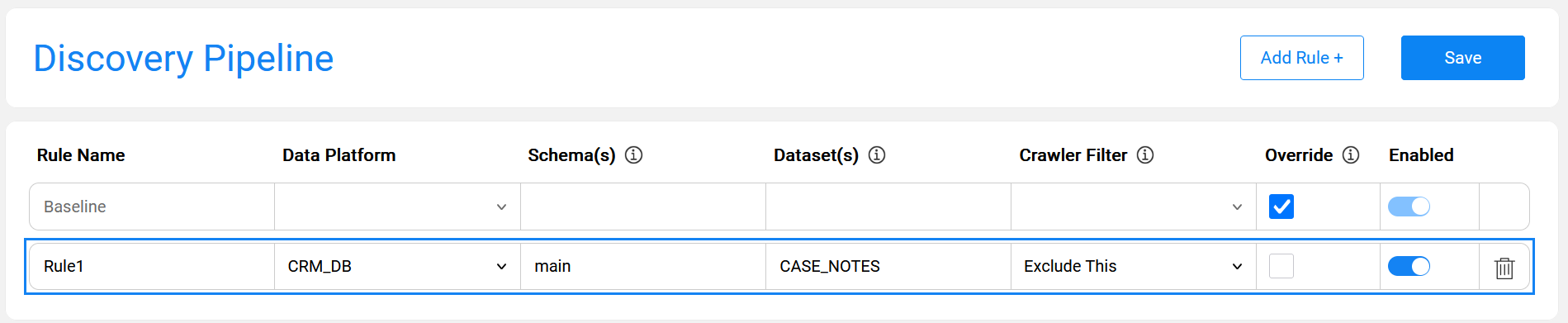
Task: Open the CRM_DB Data Platform dropdown
Action: click(397, 266)
